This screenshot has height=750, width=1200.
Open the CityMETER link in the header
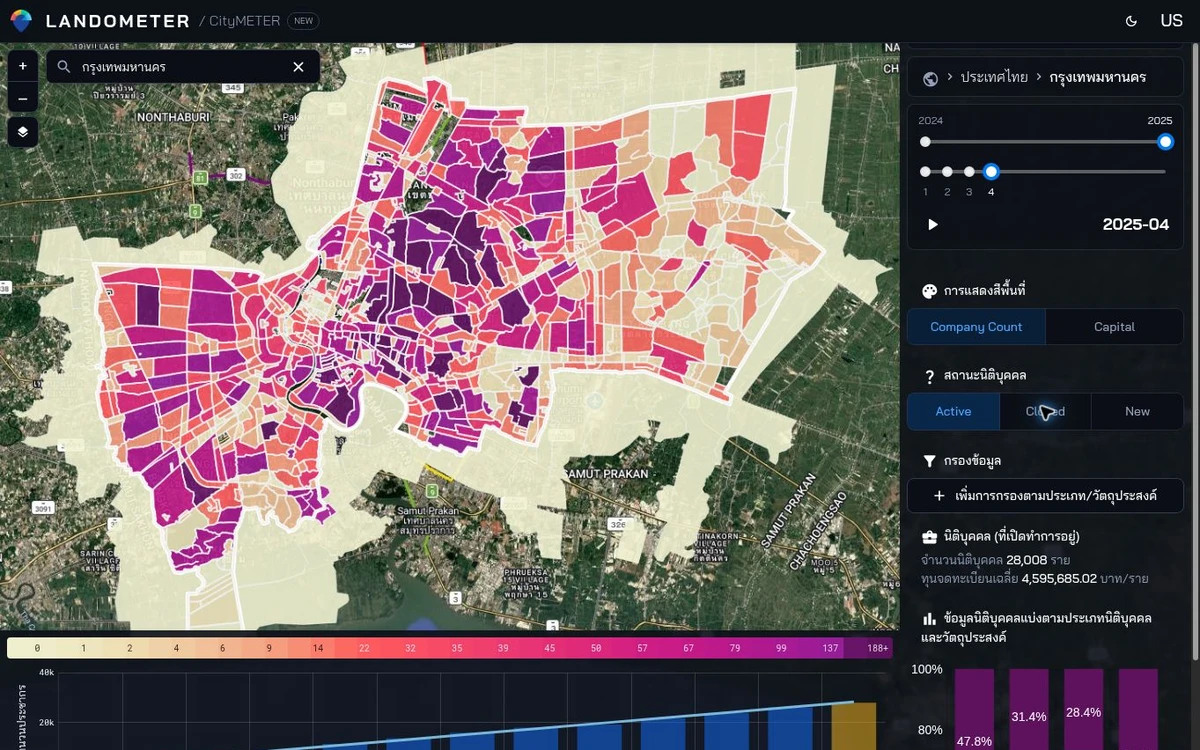tap(244, 21)
